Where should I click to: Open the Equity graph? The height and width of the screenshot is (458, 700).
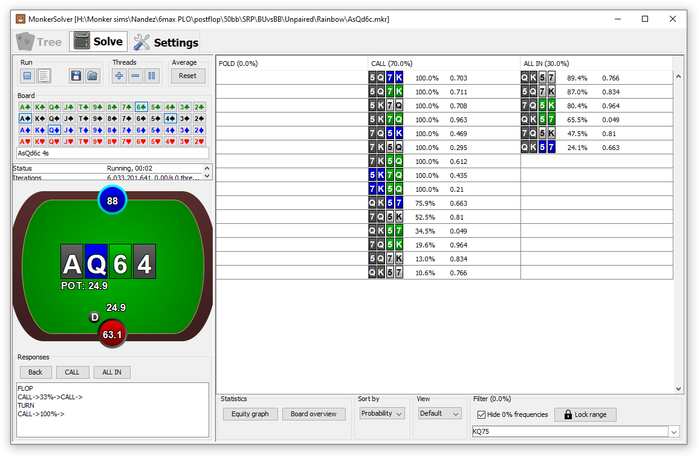[x=250, y=414]
